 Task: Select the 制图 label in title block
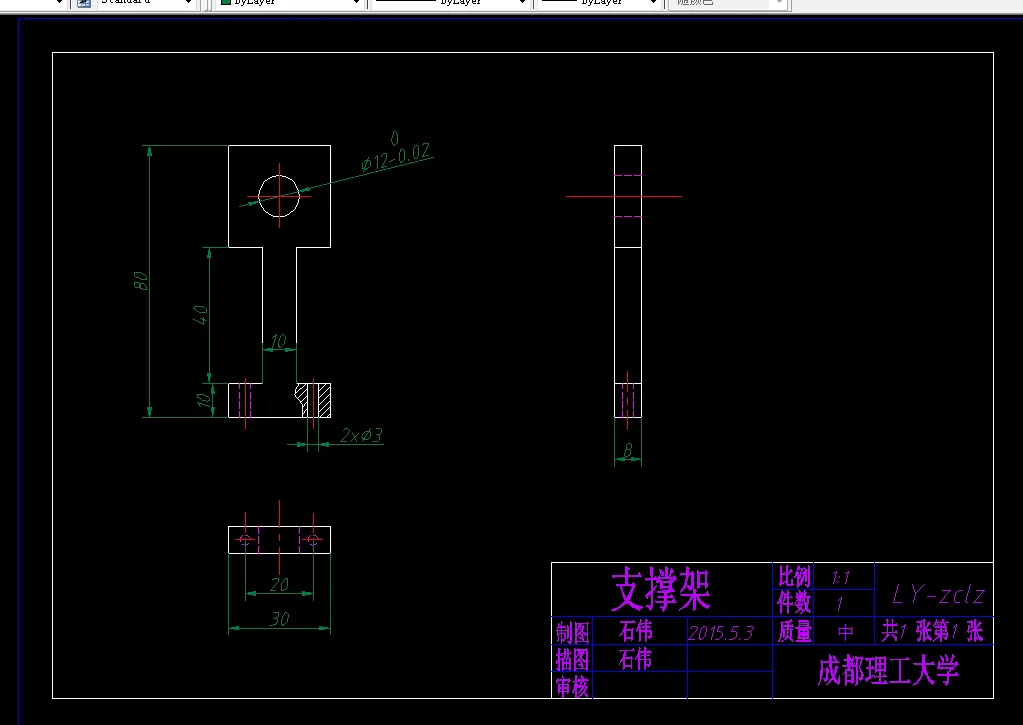pyautogui.click(x=573, y=632)
